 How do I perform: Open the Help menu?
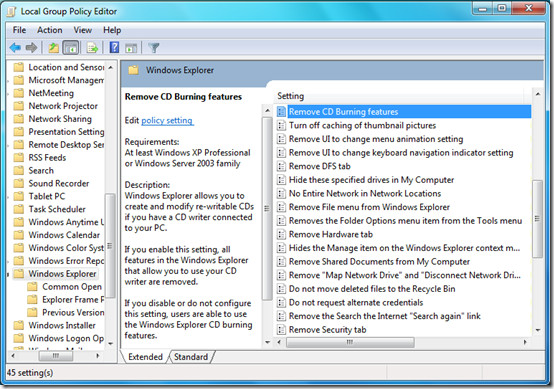coord(112,30)
